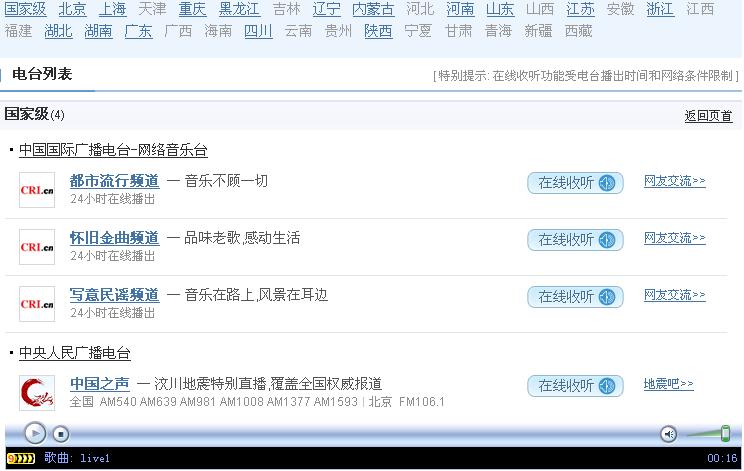Viewport: 744px width, 471px height.
Task: Click the 青海 region text
Action: [498, 31]
